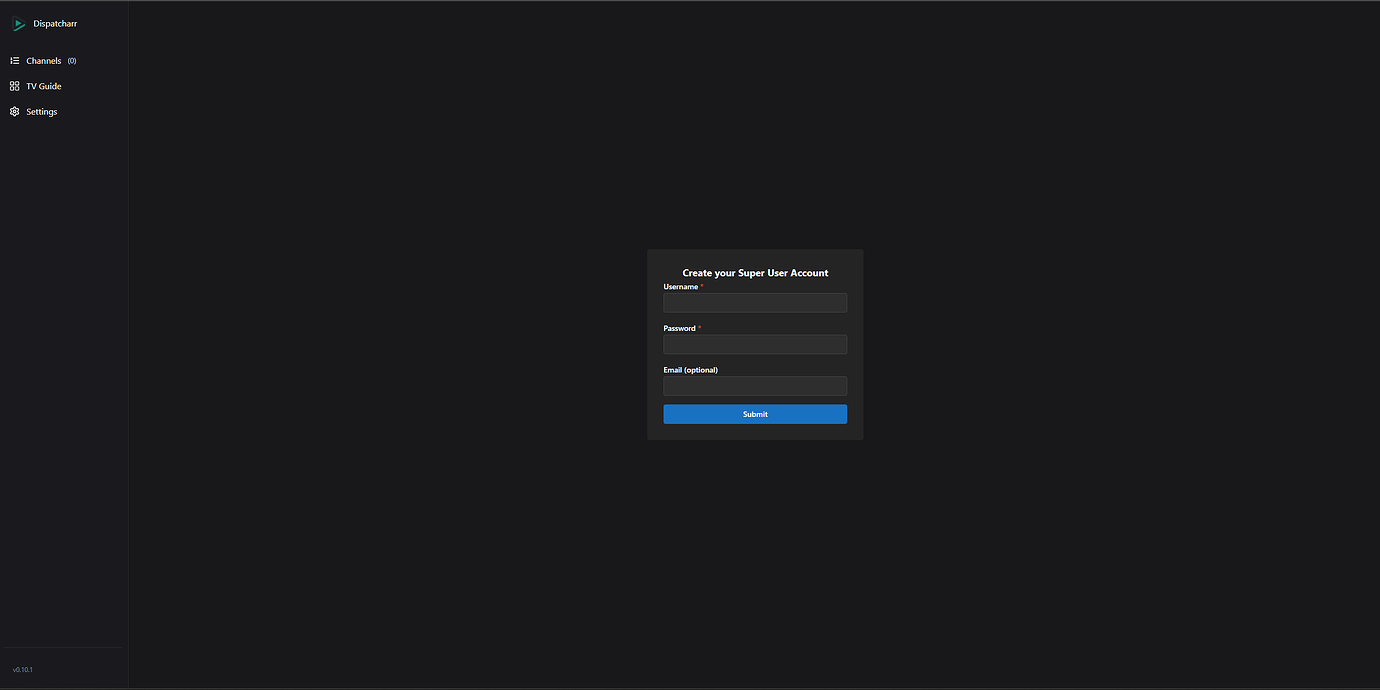The height and width of the screenshot is (690, 1380).
Task: Click the Email (optional) field label
Action: 691,370
